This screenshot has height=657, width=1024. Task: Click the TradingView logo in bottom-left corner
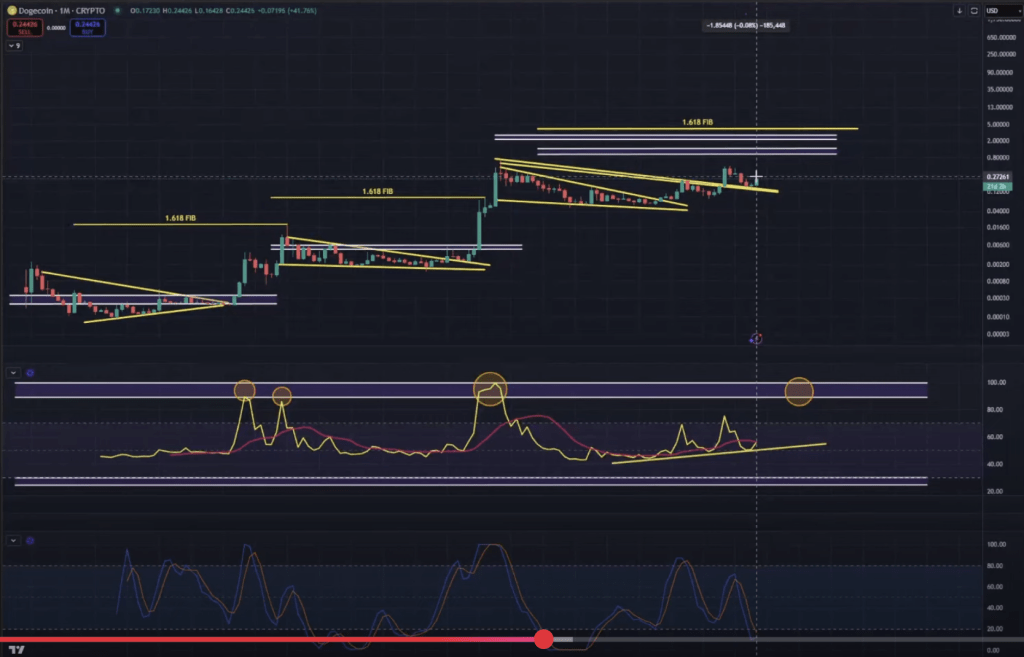16,648
